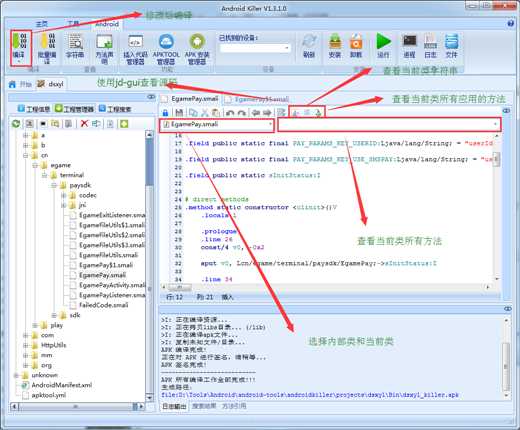The image size is (520, 430).
Task: Click the navigate forward arrow in the editor toolbar
Action: 267,113
